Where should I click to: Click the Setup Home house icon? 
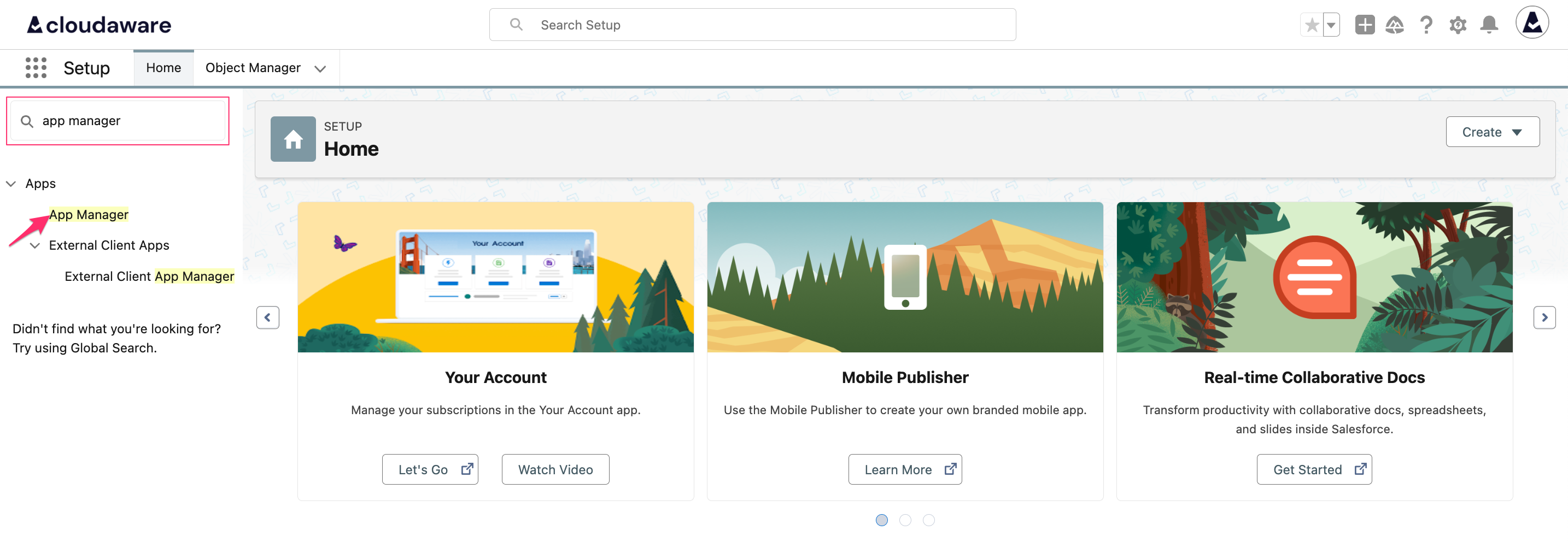(293, 139)
